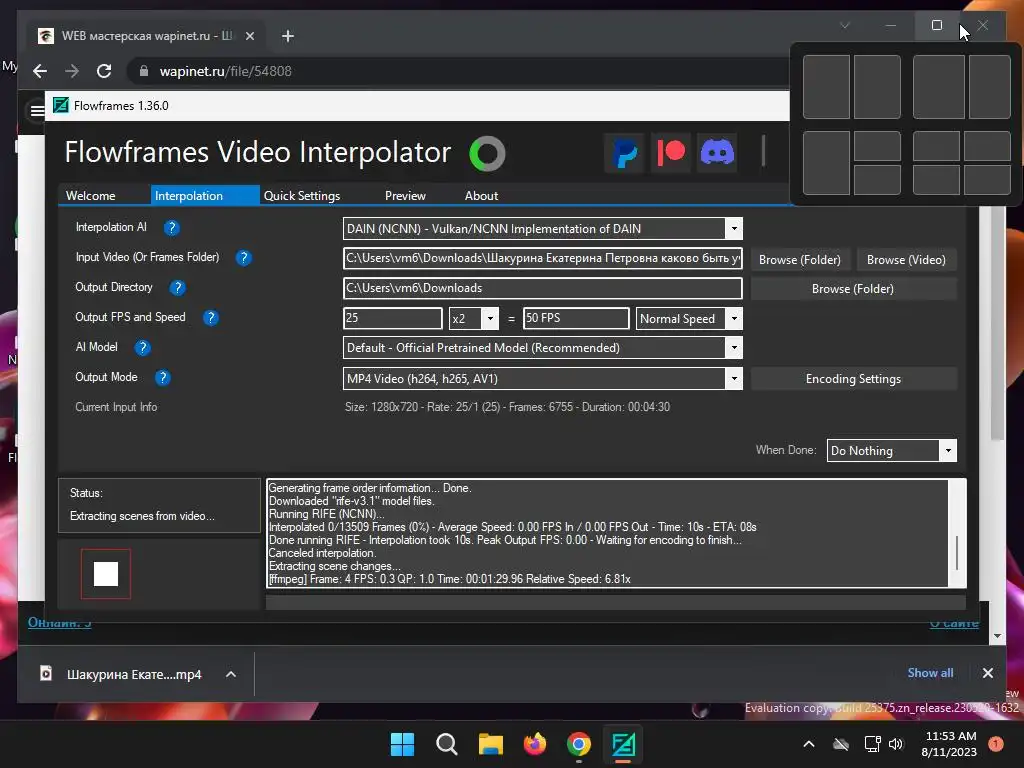The image size is (1024, 768).
Task: Open the clock and date in taskbar
Action: (949, 744)
